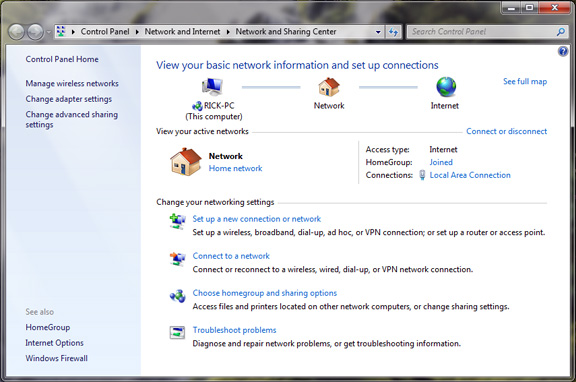
Task: Click the RICK-PC computer icon in map
Action: (212, 87)
